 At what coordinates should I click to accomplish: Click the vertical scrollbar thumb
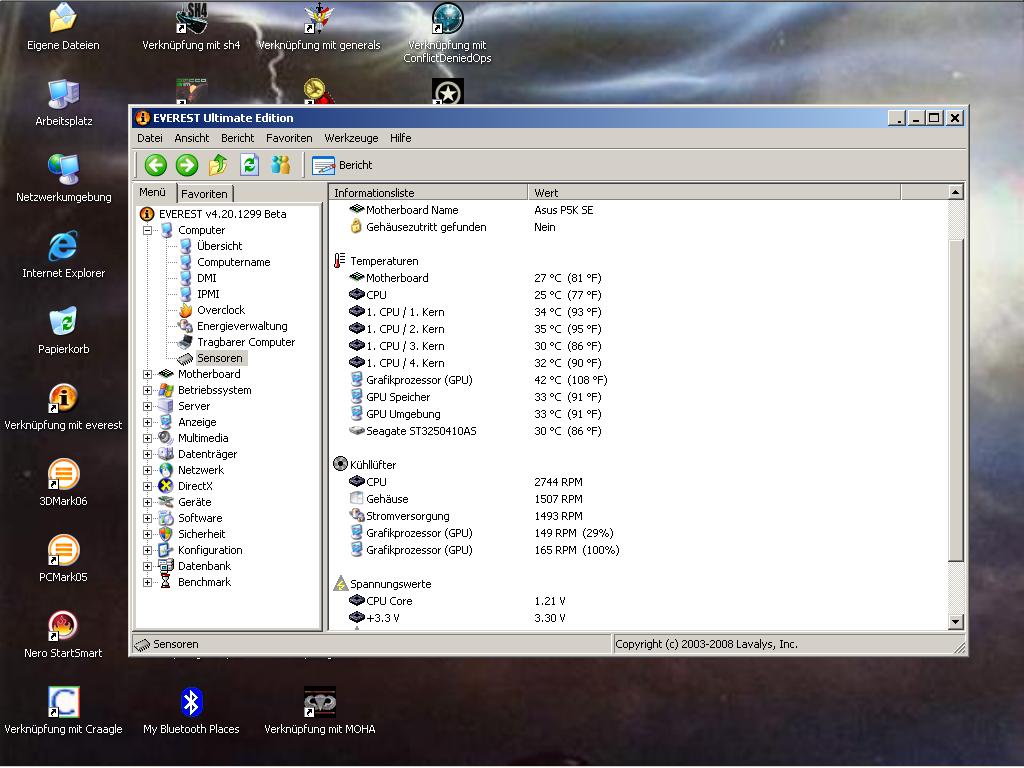pyautogui.click(x=955, y=400)
